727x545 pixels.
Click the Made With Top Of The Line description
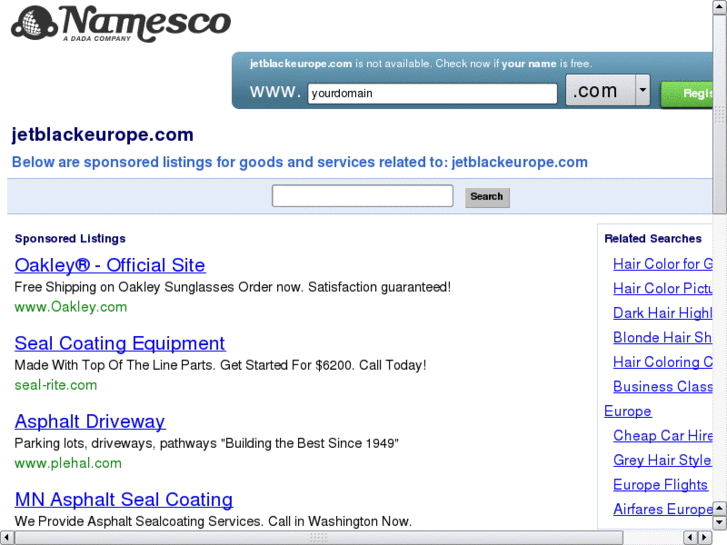point(220,365)
